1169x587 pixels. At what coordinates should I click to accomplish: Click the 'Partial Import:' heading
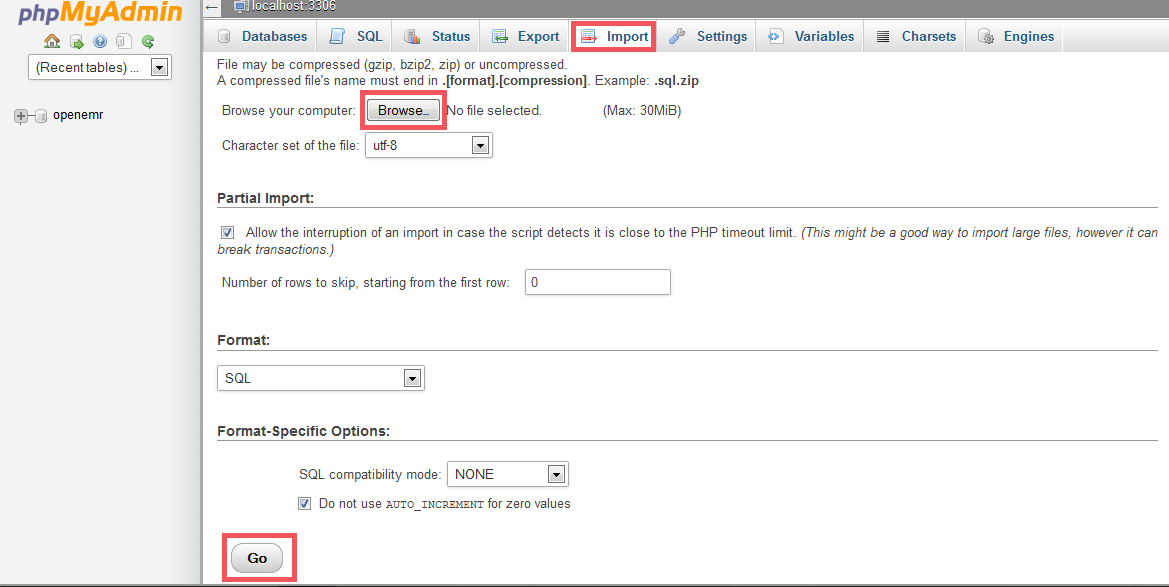pos(265,198)
